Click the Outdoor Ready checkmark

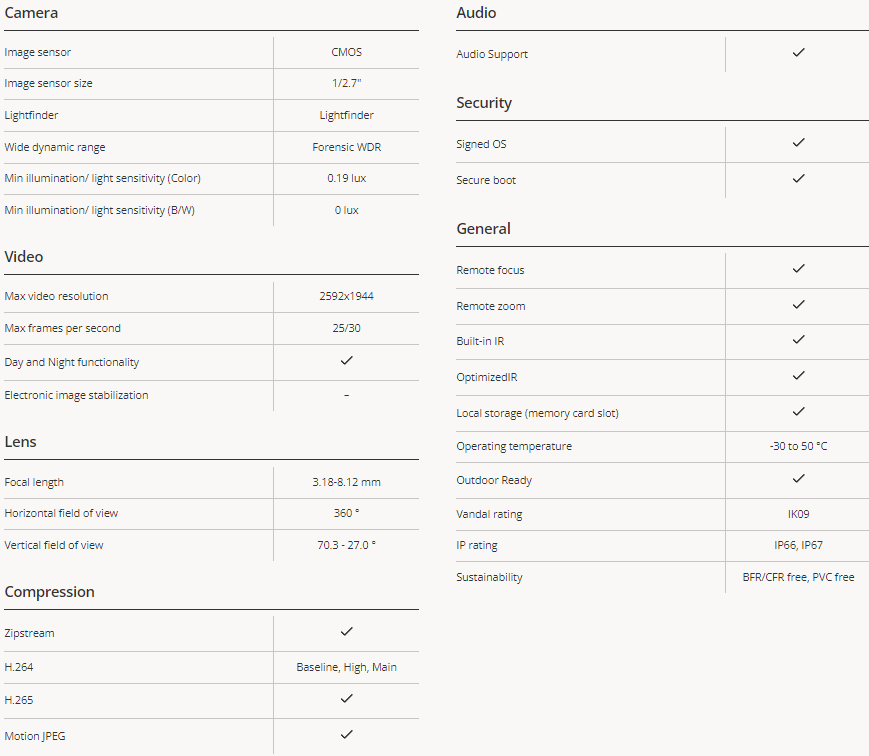pyautogui.click(x=798, y=478)
